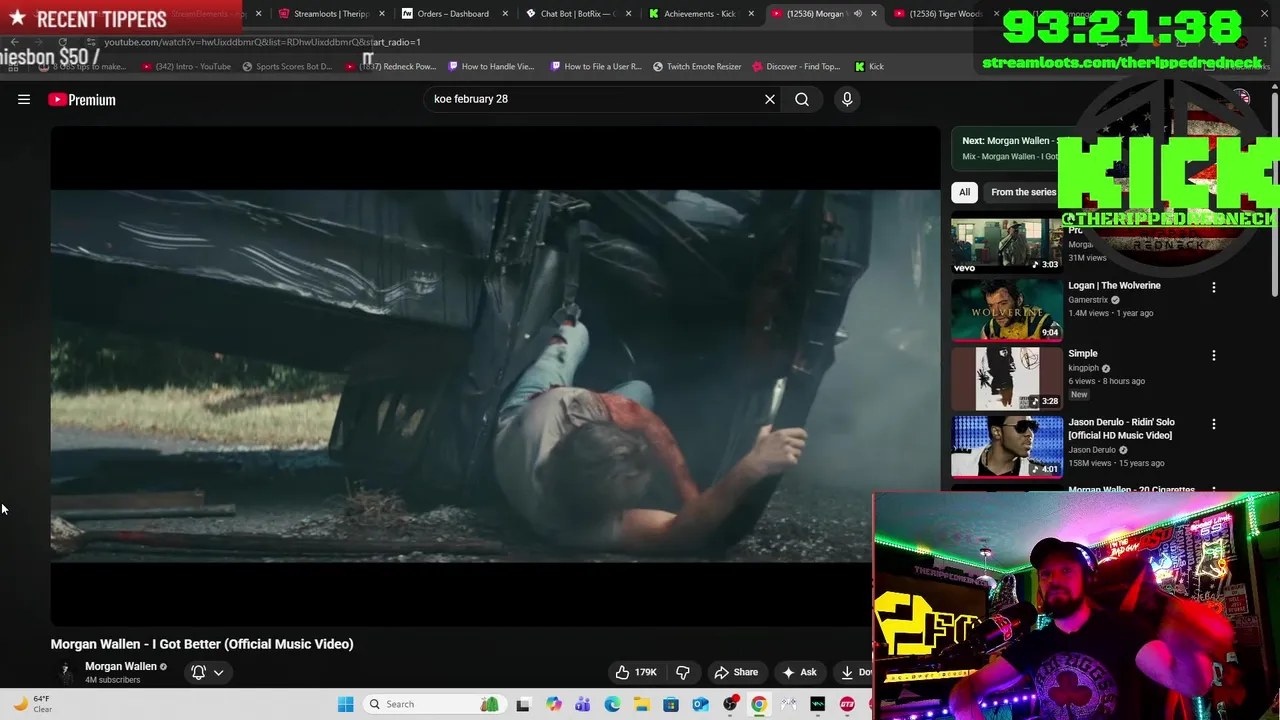Open the Twitch Emote Resizer bookmark

[697, 66]
